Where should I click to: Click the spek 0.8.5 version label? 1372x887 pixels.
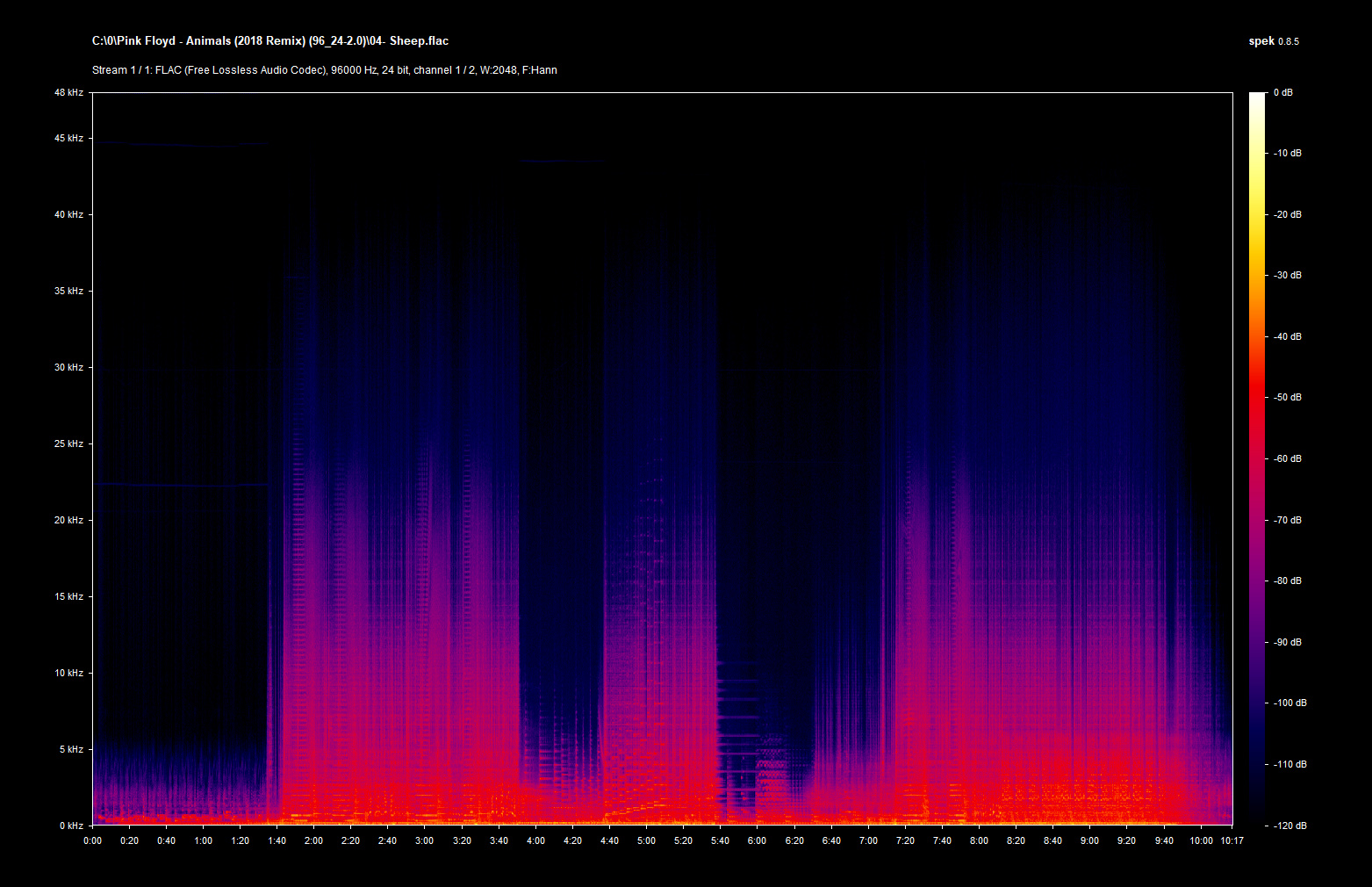(x=1273, y=41)
